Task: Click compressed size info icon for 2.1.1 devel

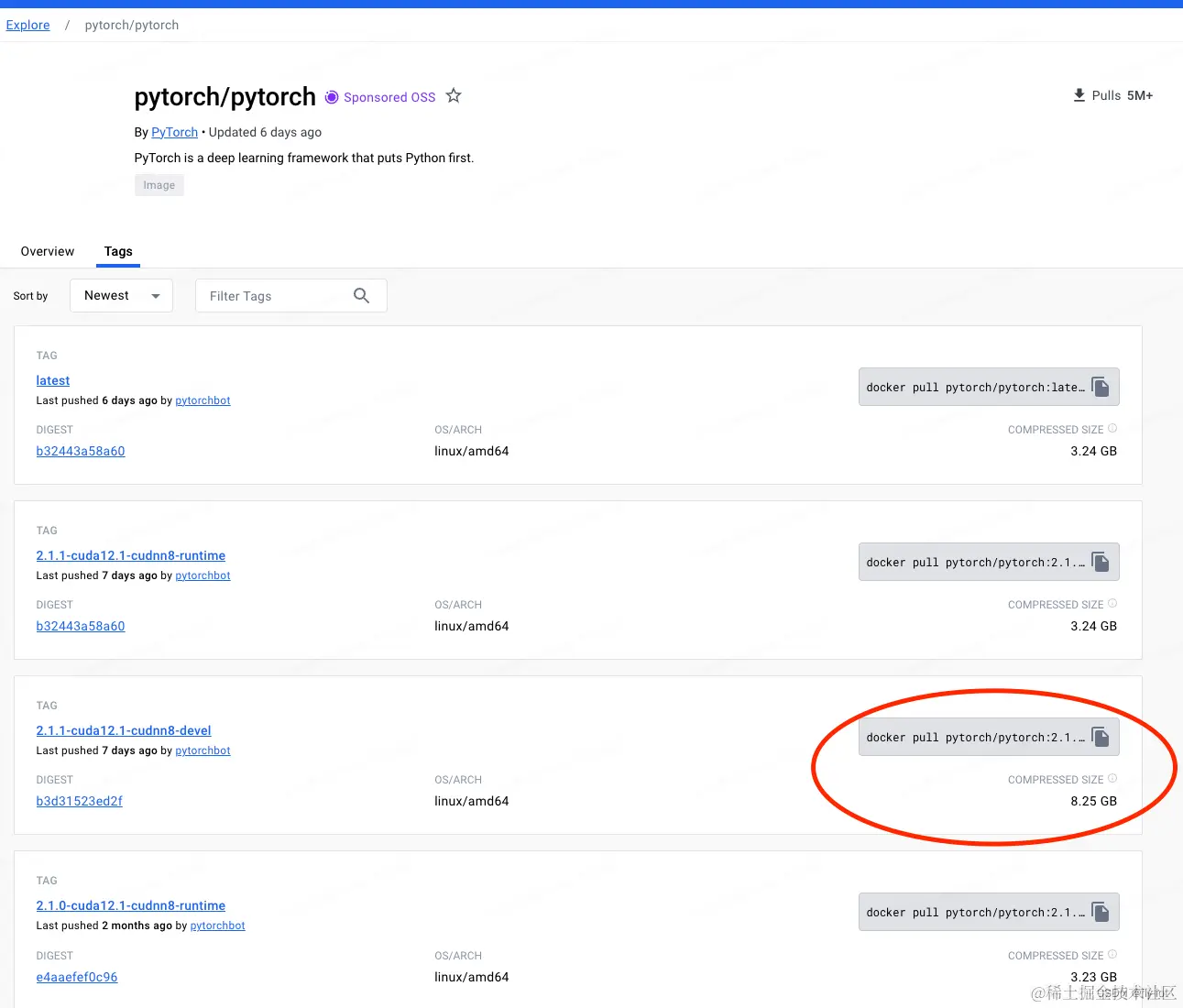Action: point(1112,778)
